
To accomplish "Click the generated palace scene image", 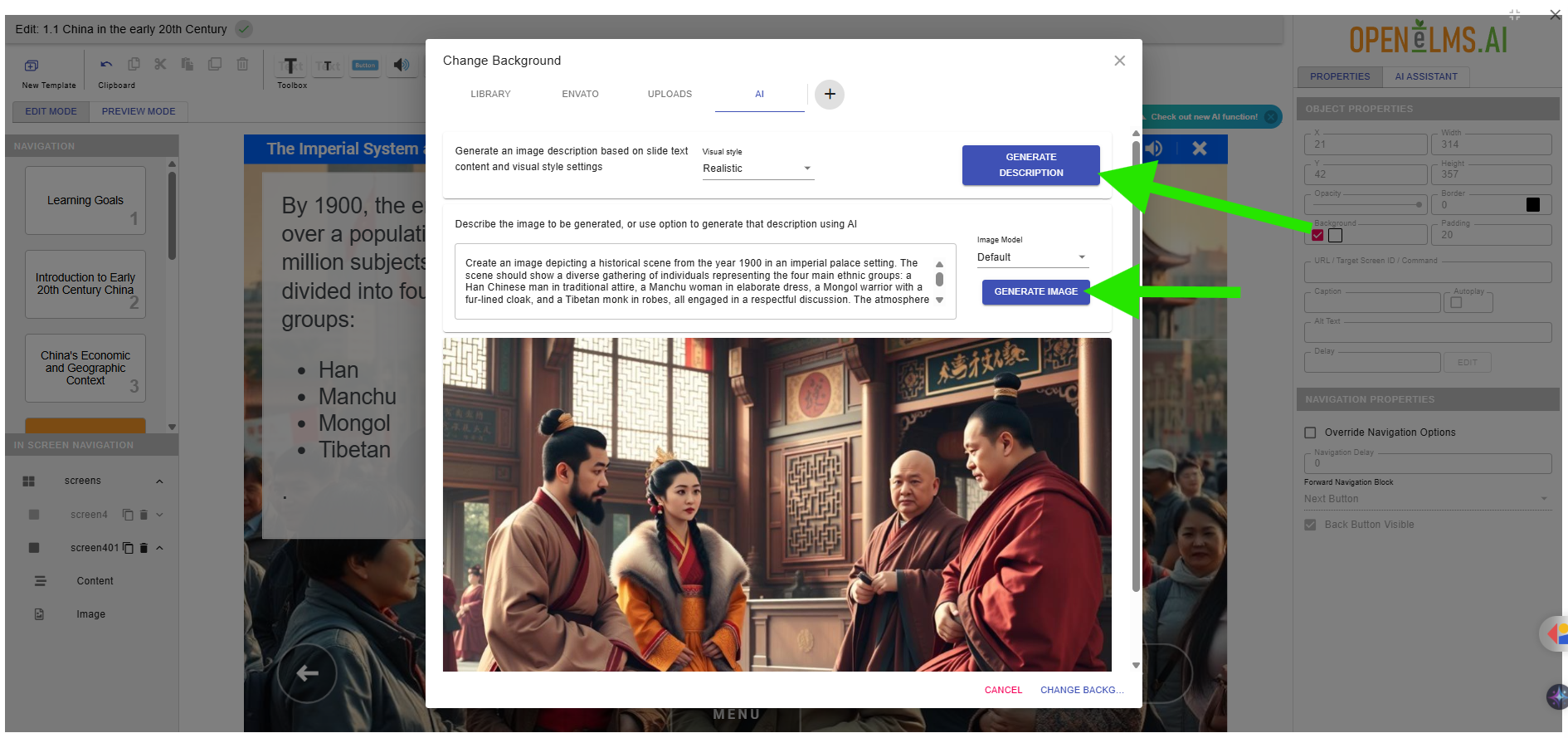I will [777, 505].
